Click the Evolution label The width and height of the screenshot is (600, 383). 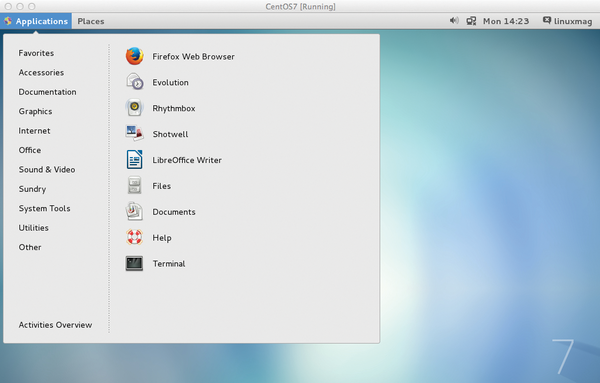click(x=170, y=82)
